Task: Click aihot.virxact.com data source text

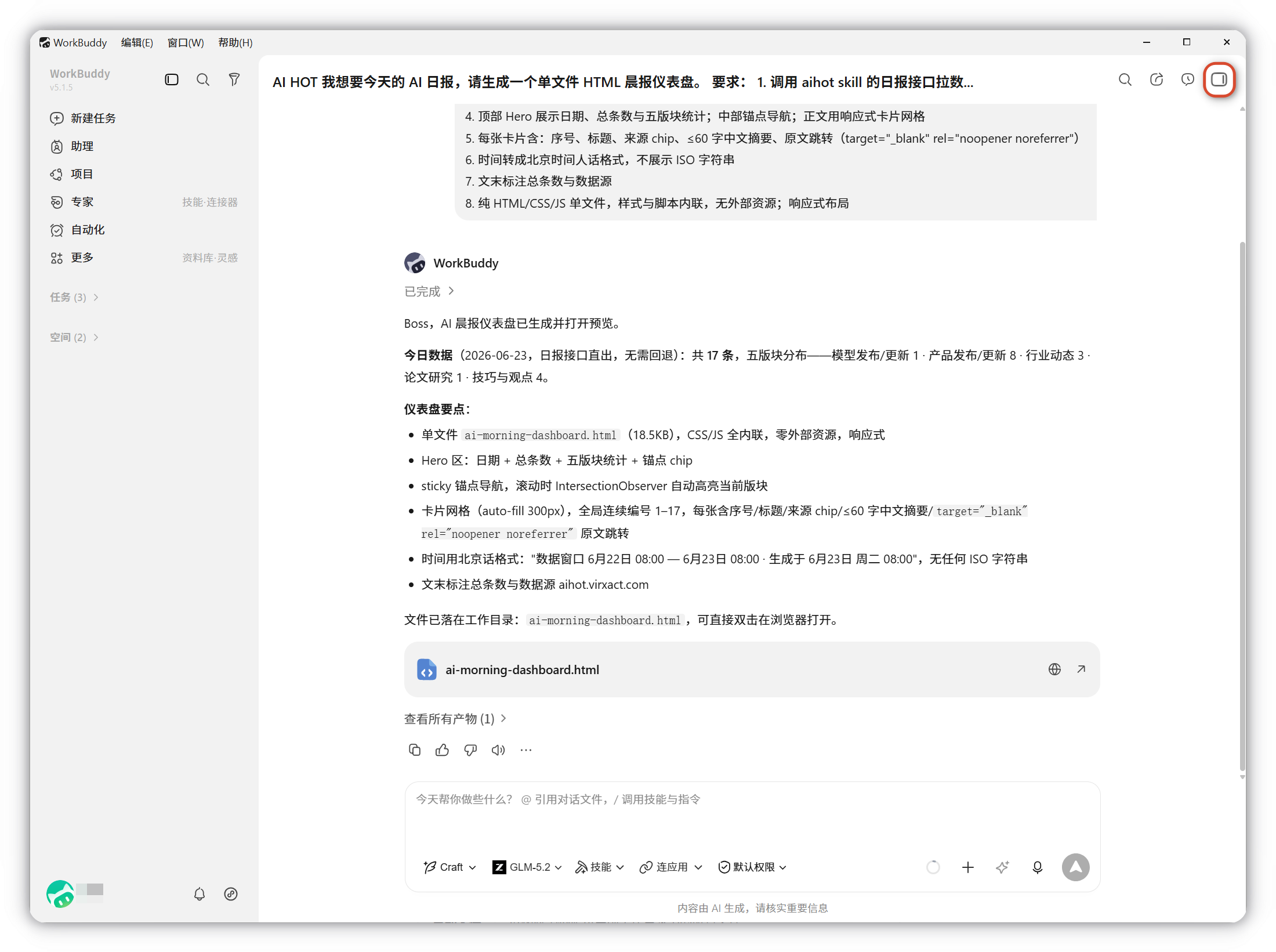Action: coord(604,584)
